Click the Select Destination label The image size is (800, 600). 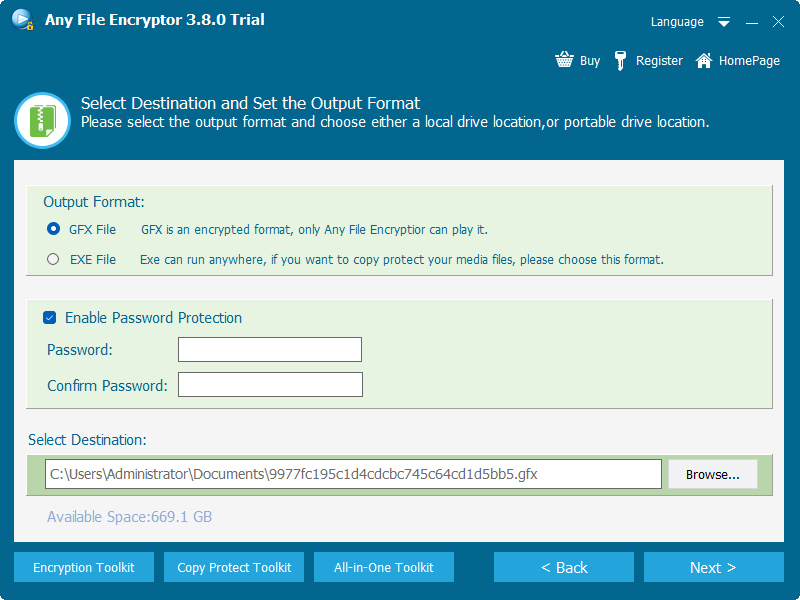click(x=87, y=440)
